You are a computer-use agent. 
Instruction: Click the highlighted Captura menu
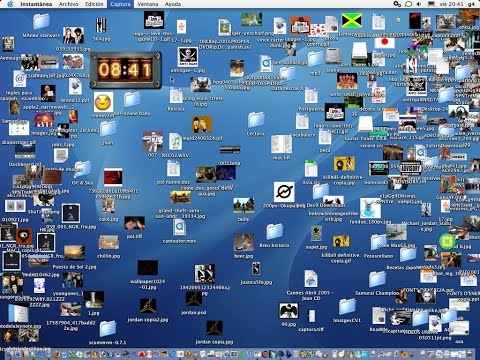120,4
